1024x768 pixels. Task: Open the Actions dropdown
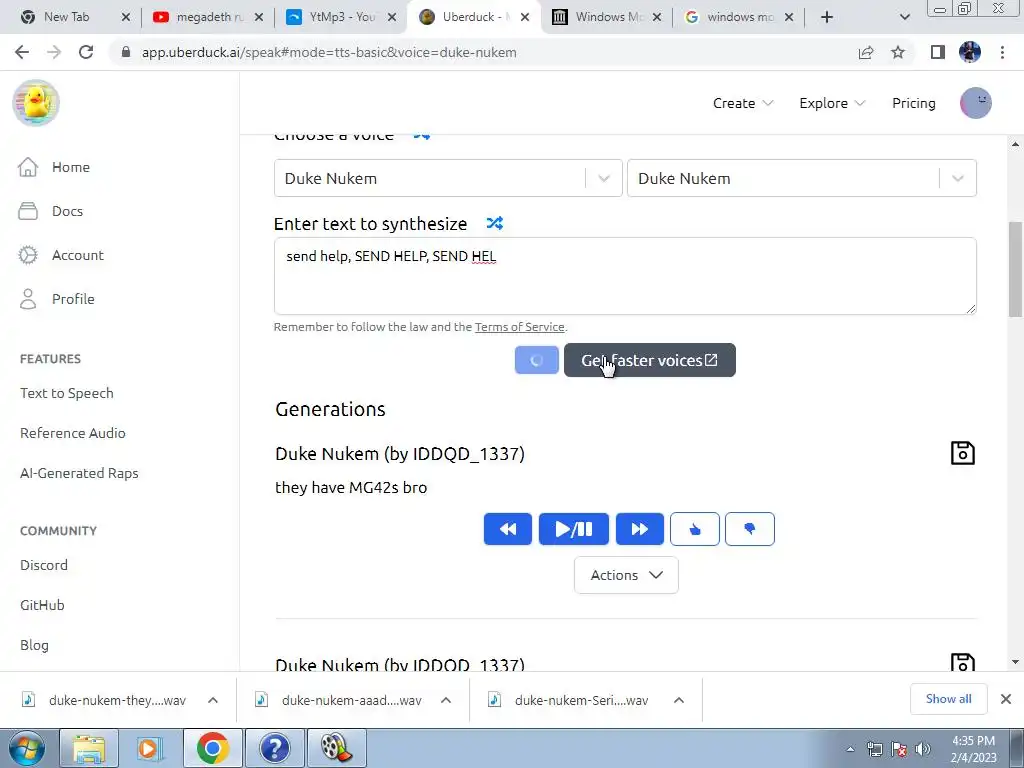pyautogui.click(x=626, y=575)
